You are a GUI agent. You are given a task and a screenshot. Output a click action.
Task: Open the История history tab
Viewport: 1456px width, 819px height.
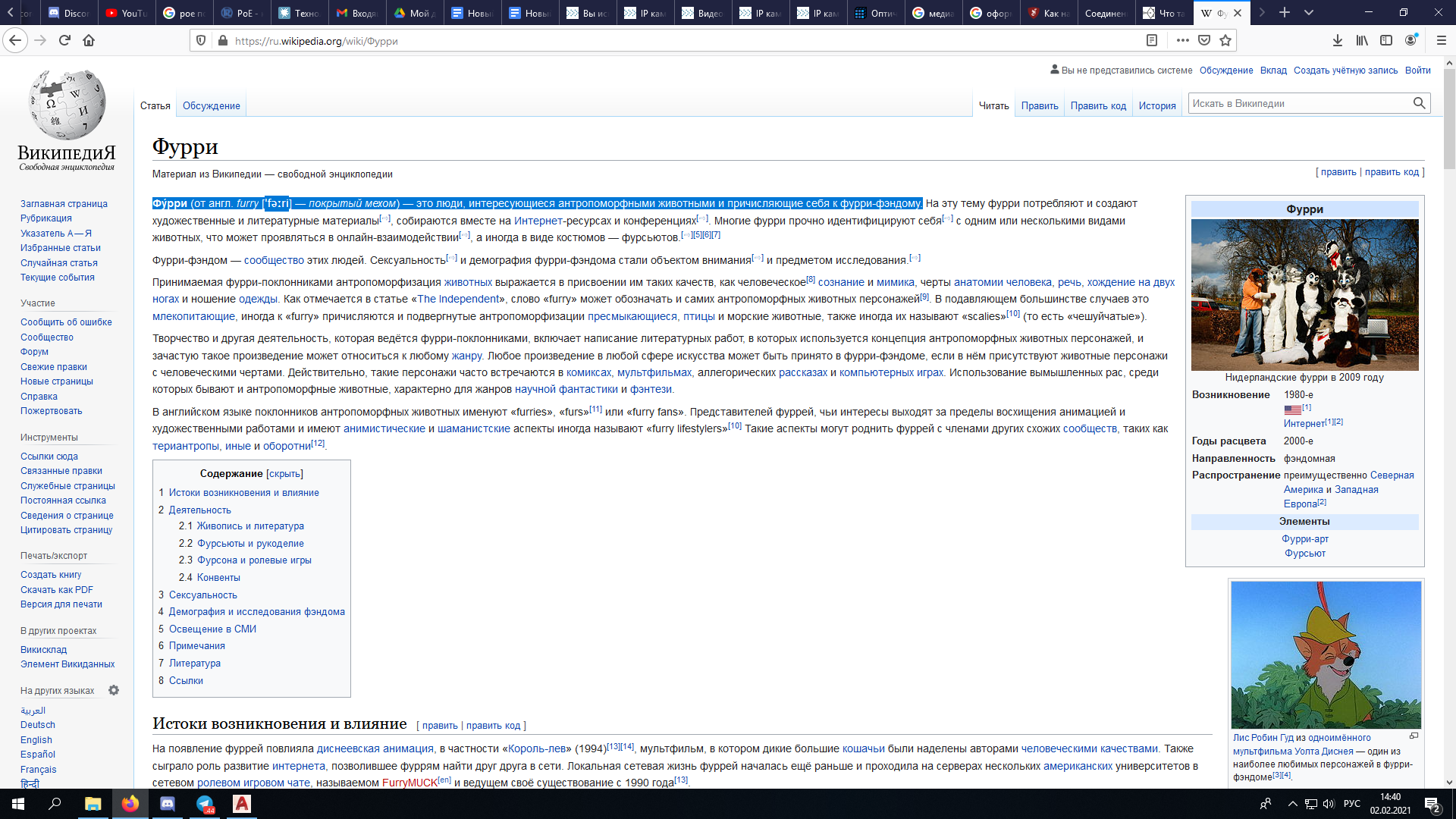(1156, 106)
